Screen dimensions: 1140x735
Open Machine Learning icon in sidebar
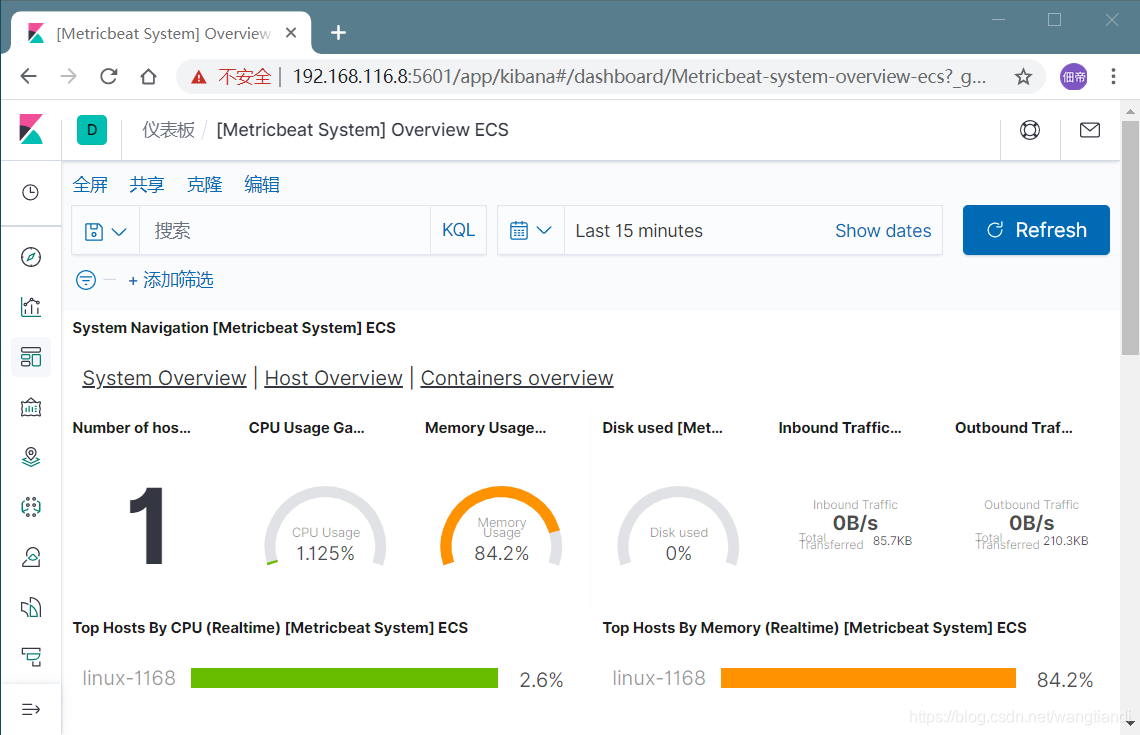31,507
